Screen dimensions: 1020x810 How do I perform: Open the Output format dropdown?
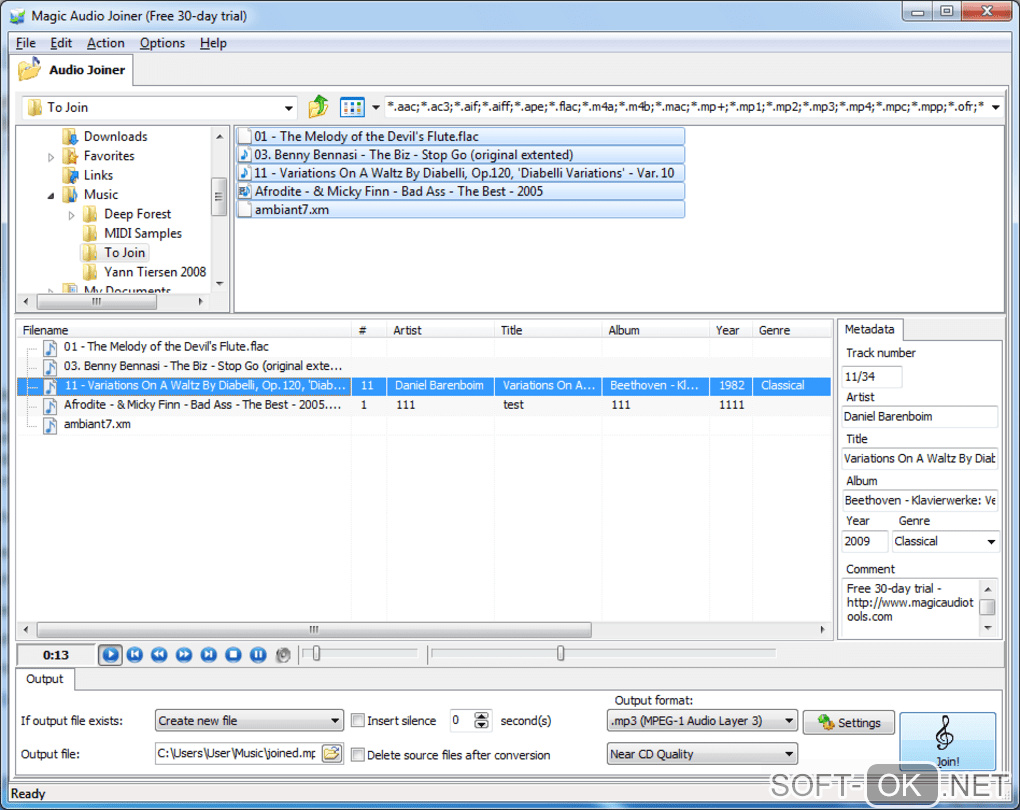click(701, 721)
